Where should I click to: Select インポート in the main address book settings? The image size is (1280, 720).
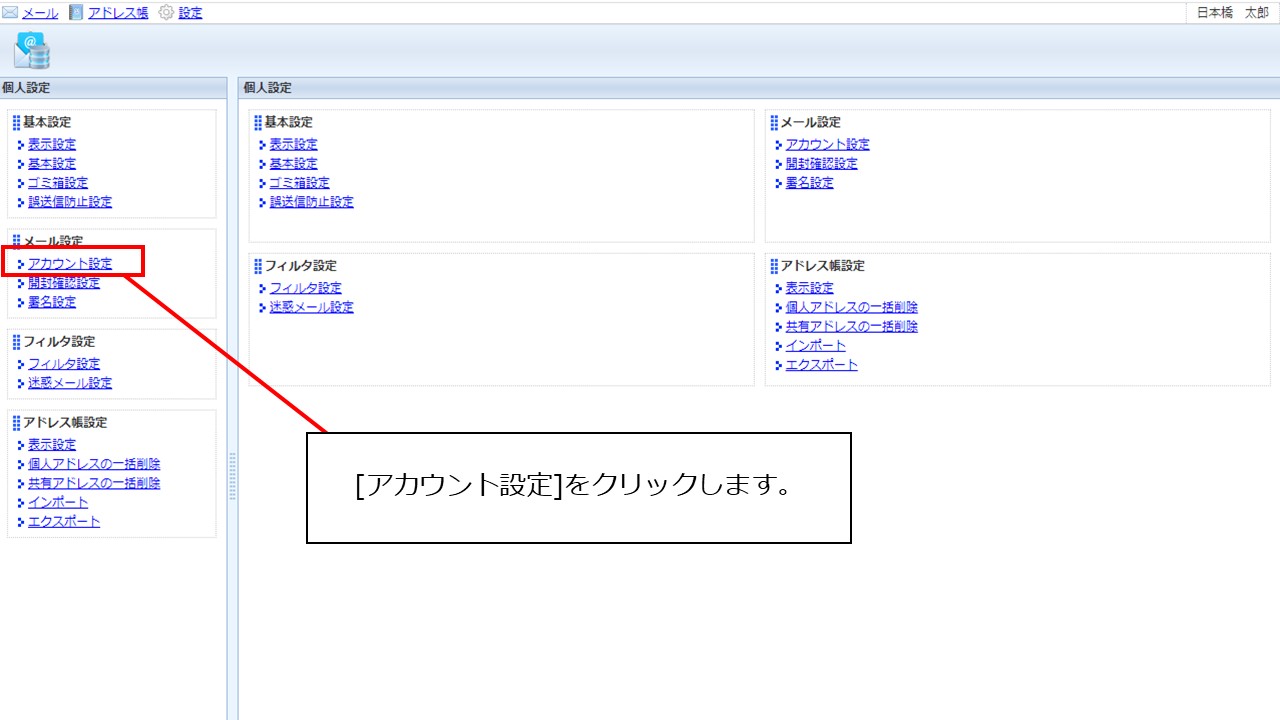815,346
